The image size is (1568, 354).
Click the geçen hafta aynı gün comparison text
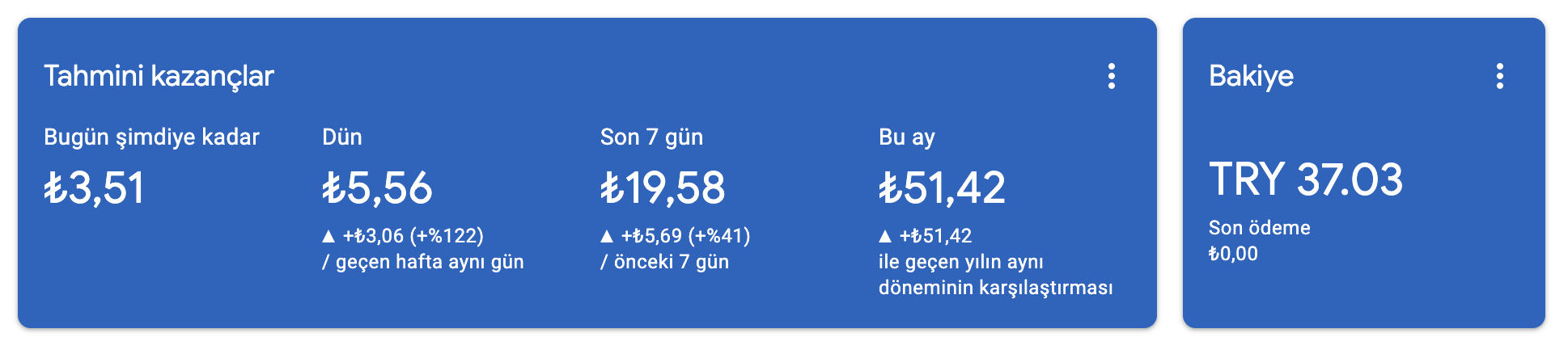click(423, 262)
